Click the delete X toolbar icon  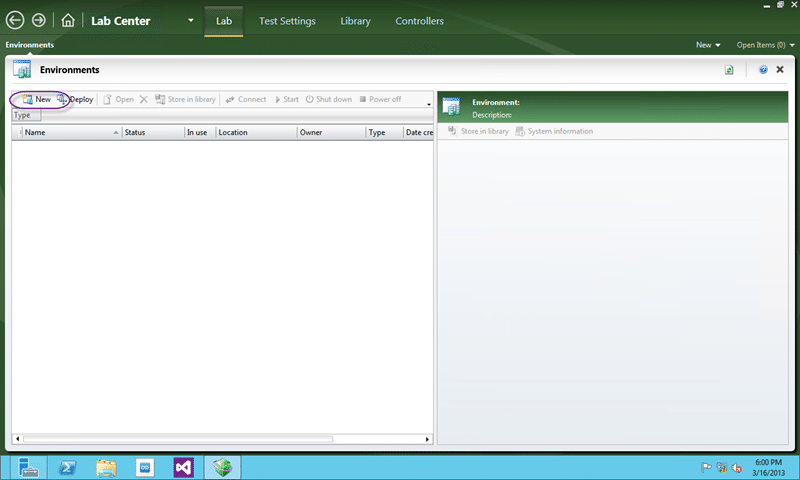pos(144,99)
